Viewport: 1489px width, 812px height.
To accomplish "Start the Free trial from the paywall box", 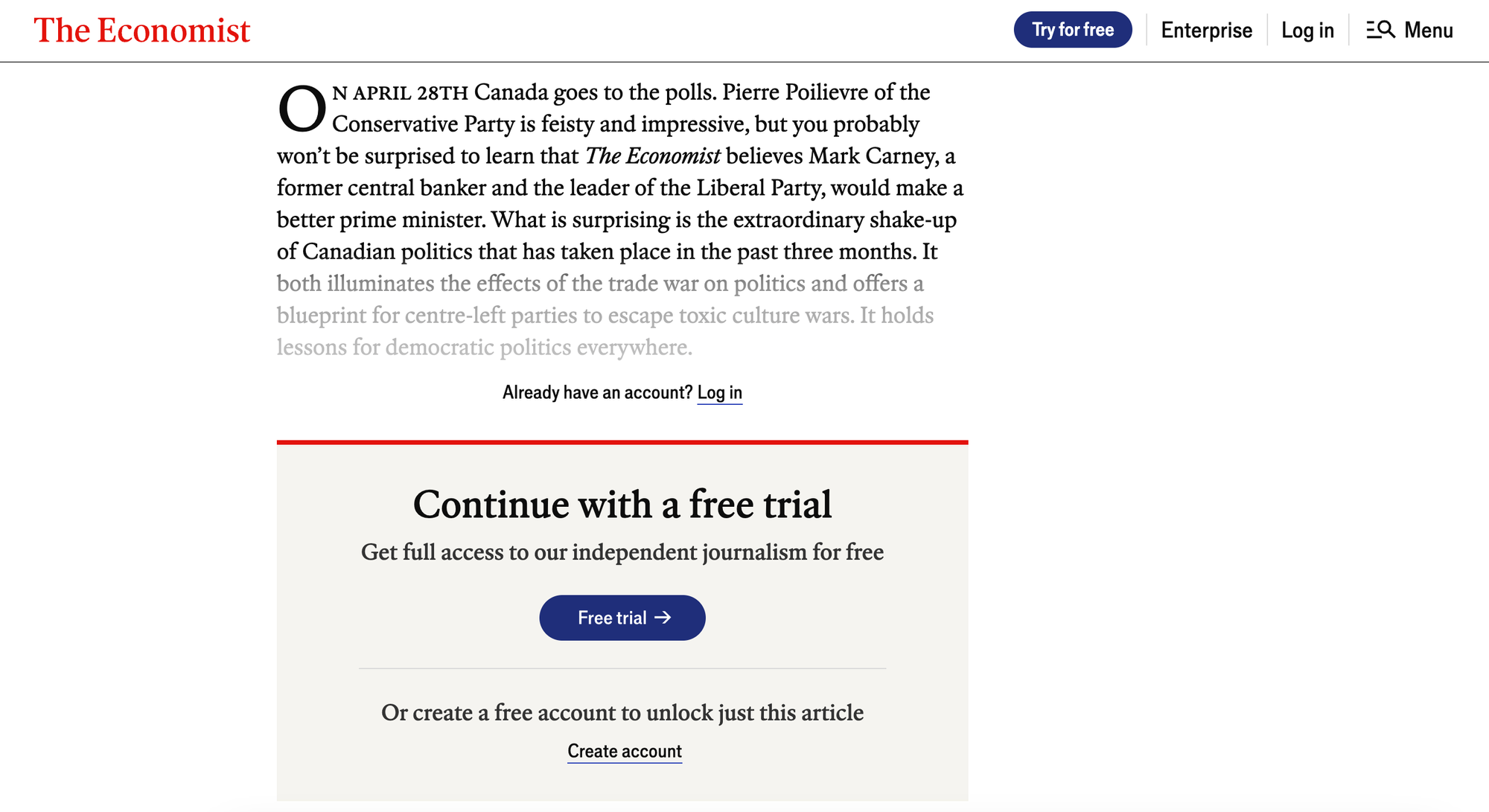I will pyautogui.click(x=622, y=618).
